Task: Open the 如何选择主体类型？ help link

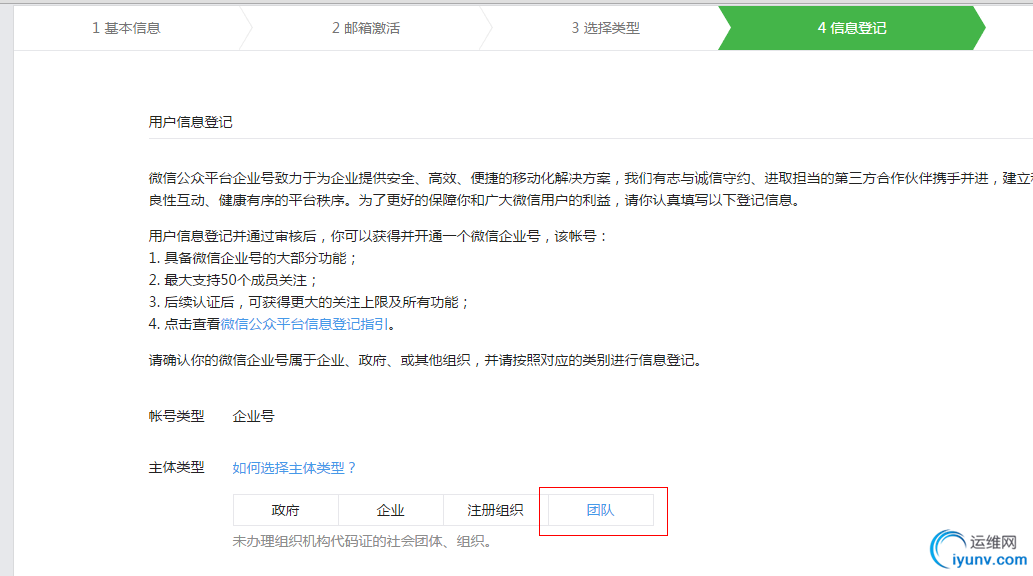Action: [294, 467]
